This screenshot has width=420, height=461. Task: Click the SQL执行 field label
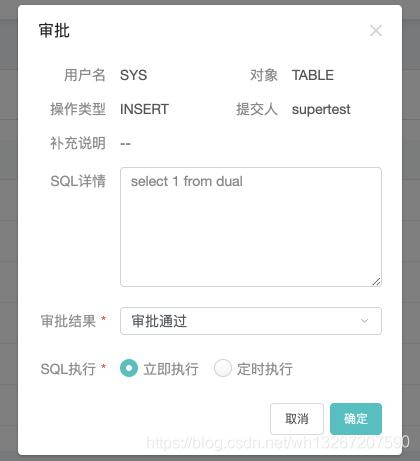68,369
